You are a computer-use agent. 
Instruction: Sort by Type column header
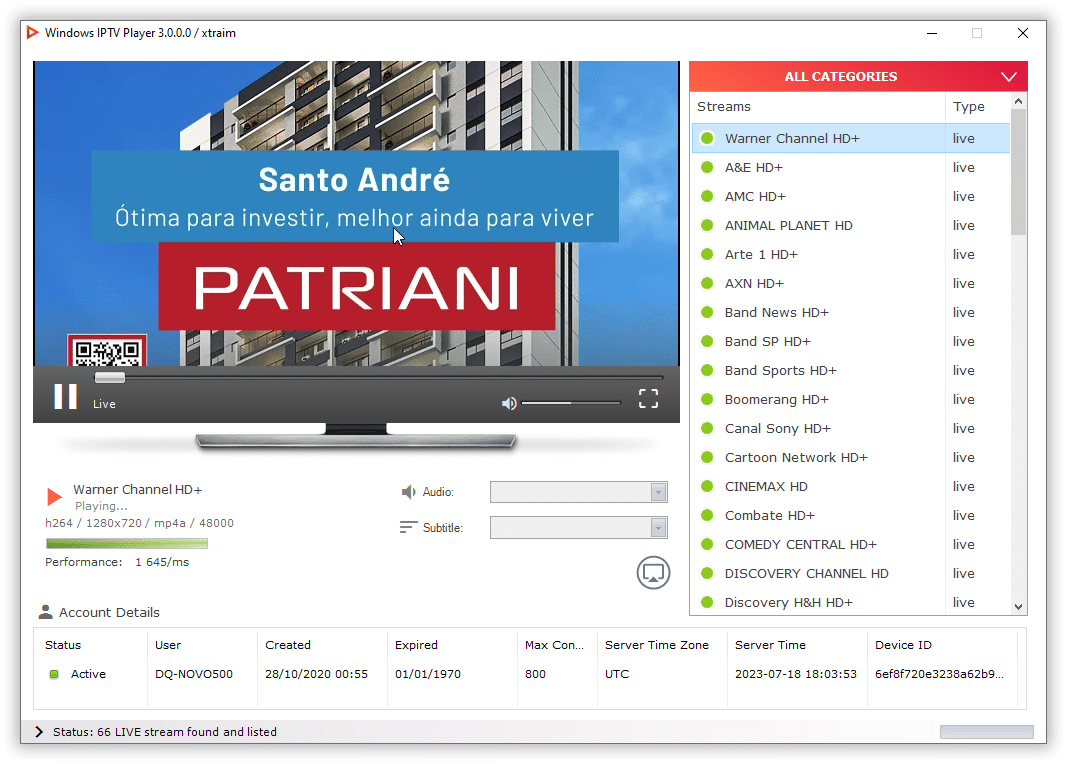tap(977, 107)
